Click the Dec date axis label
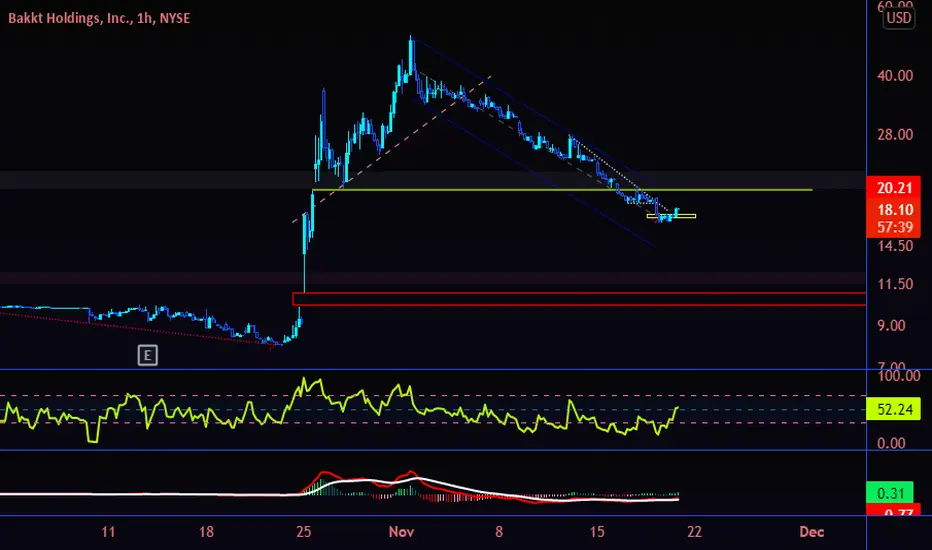 (x=812, y=532)
